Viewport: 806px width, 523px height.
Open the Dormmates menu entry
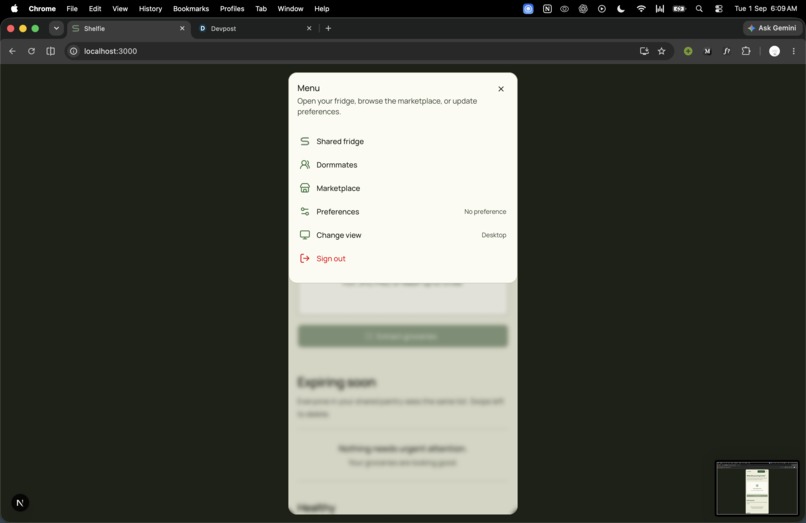point(402,165)
